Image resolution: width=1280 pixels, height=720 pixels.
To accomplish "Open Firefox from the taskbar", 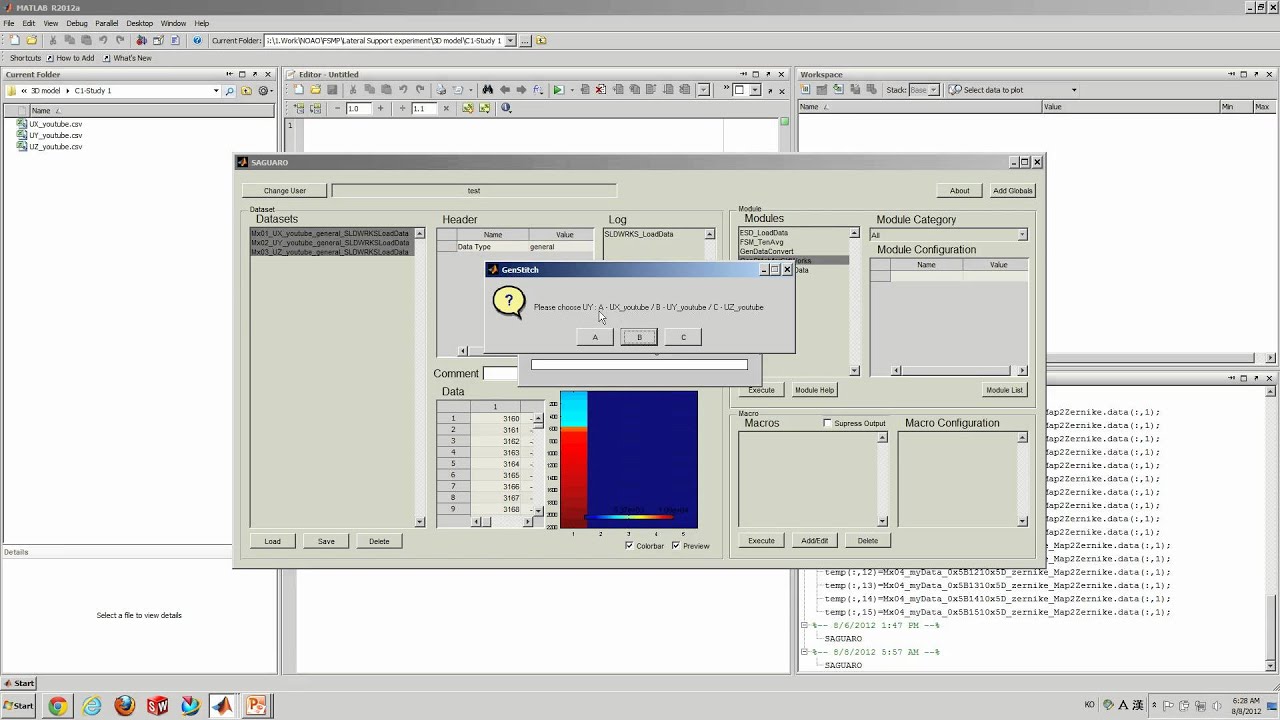I will pyautogui.click(x=124, y=706).
